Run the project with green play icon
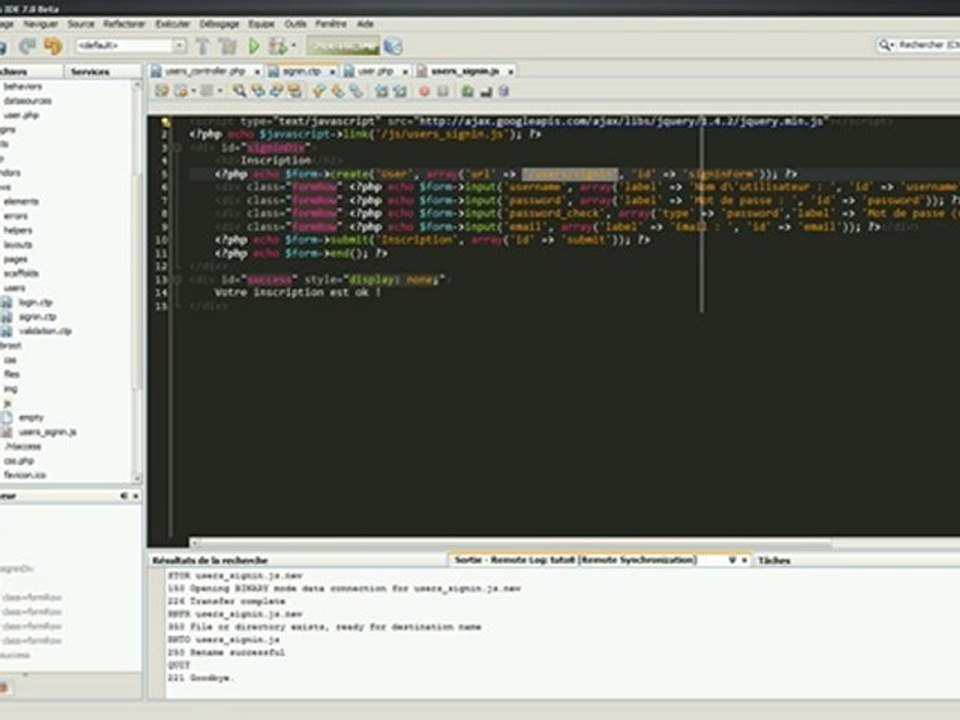 tap(253, 46)
